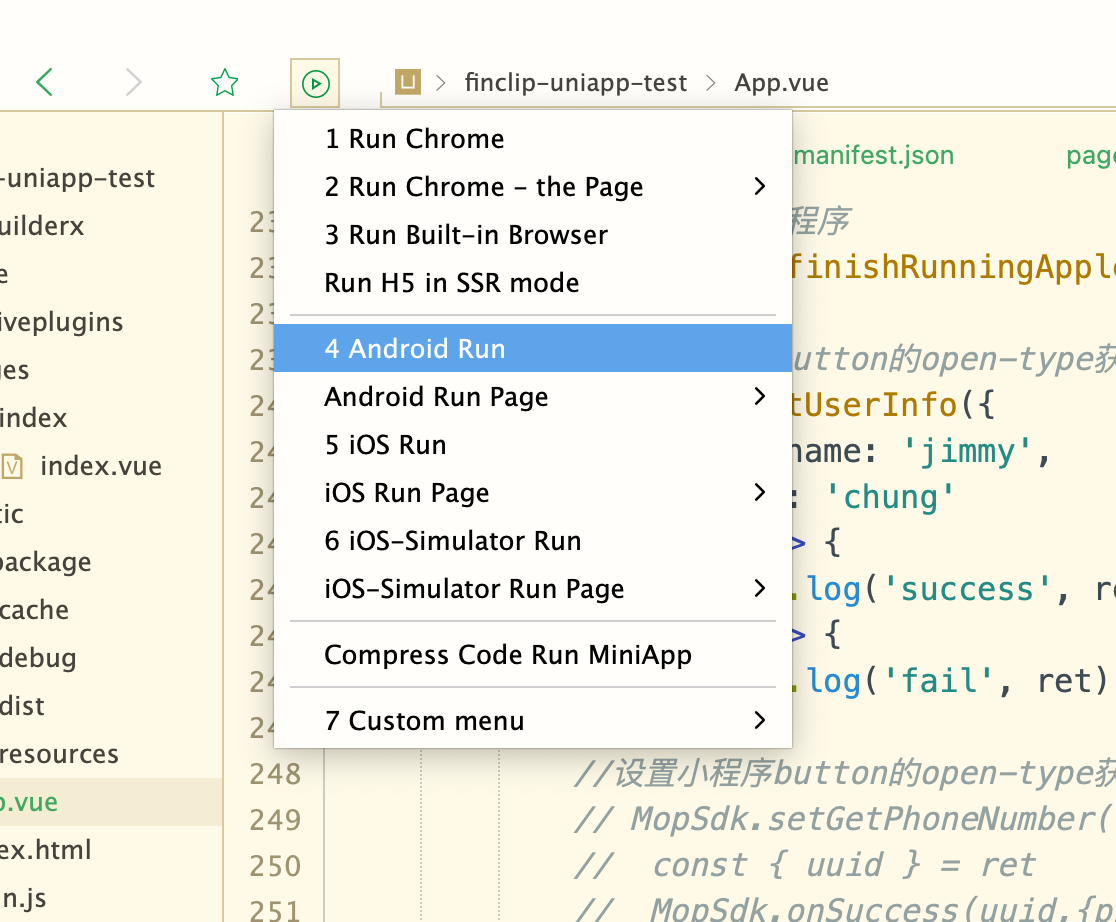Expand iOS Run Page submenu arrow
Viewport: 1116px width, 922px height.
click(759, 493)
